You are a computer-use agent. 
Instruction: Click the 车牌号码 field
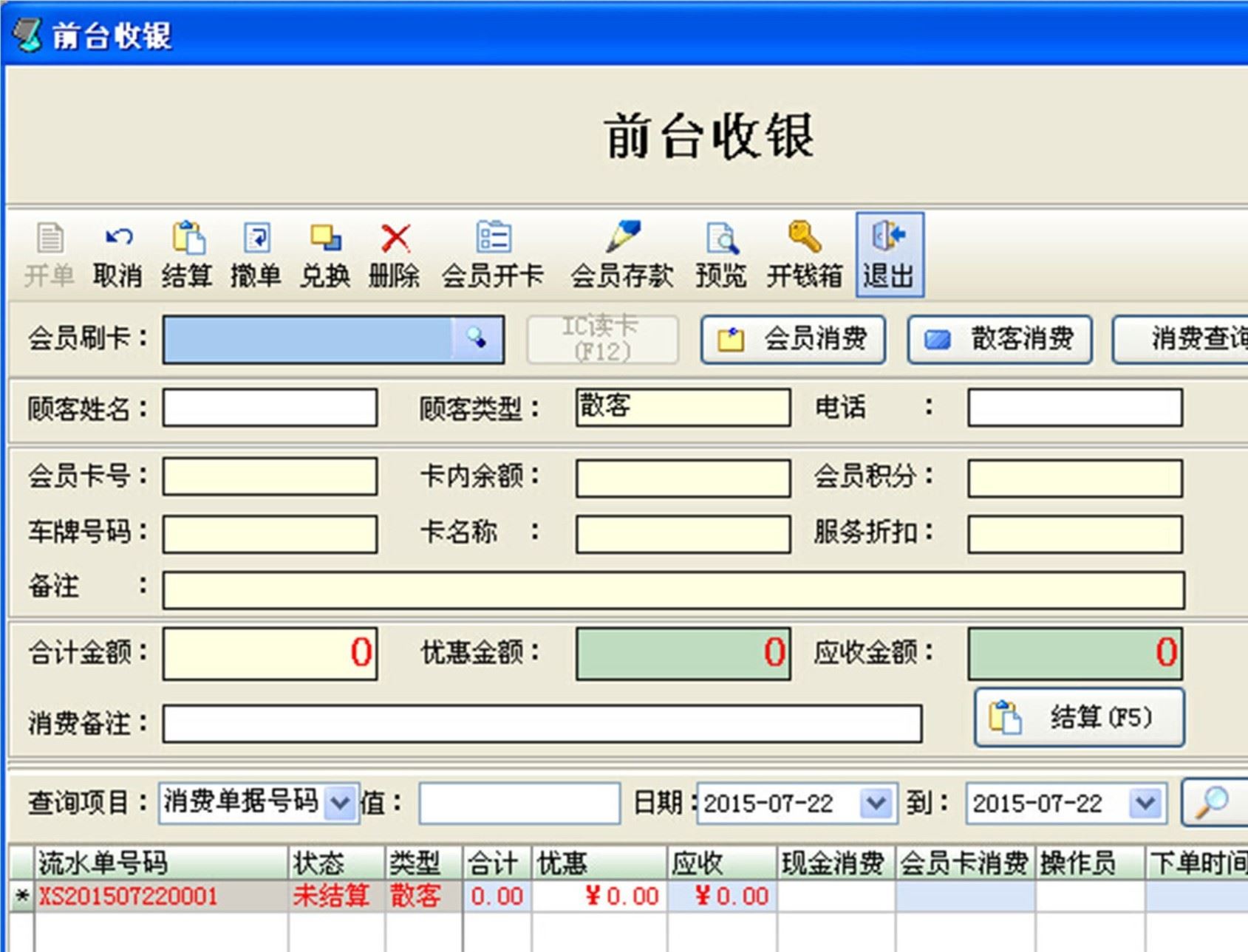point(270,534)
